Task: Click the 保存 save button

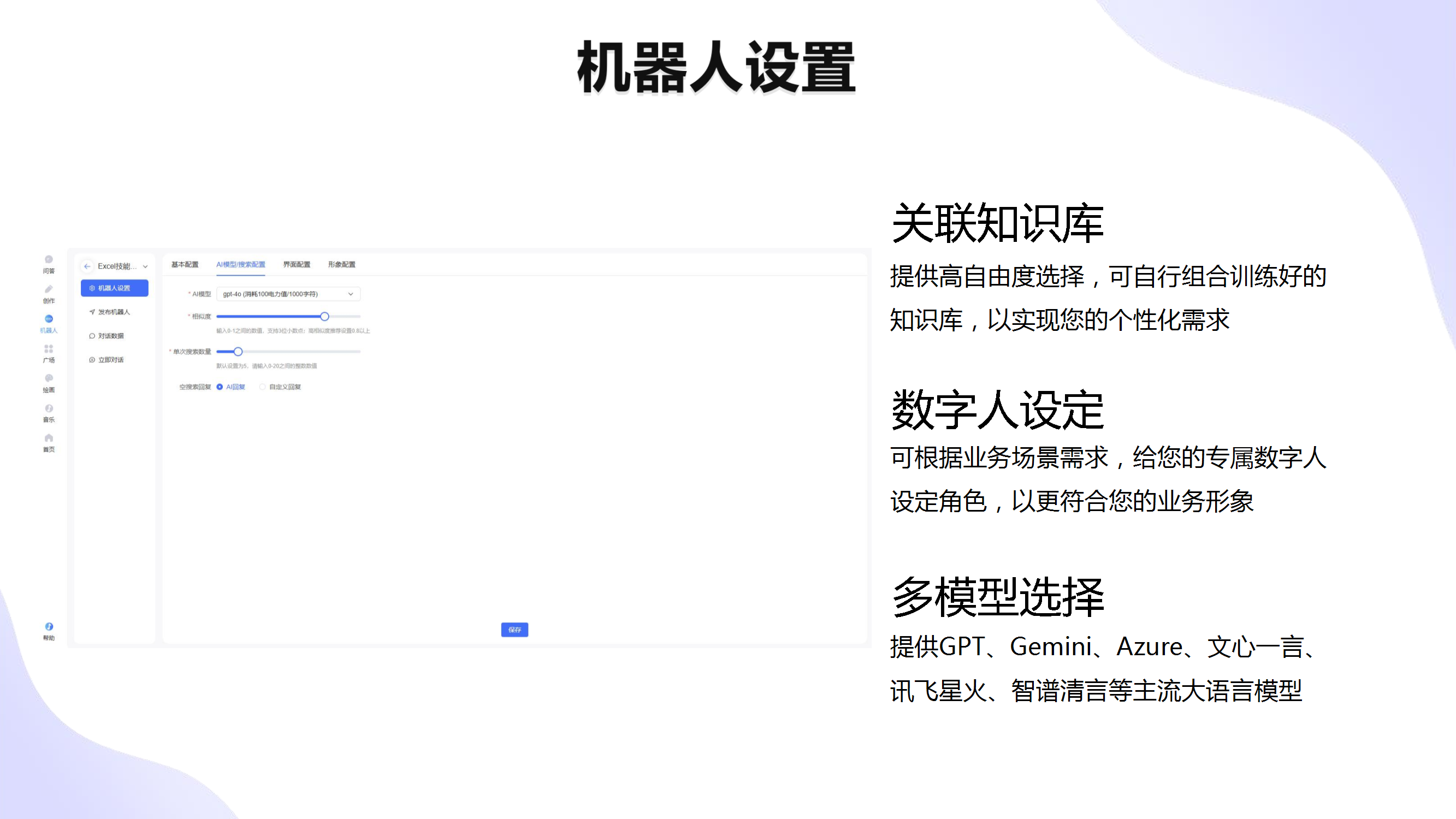Action: 514,630
